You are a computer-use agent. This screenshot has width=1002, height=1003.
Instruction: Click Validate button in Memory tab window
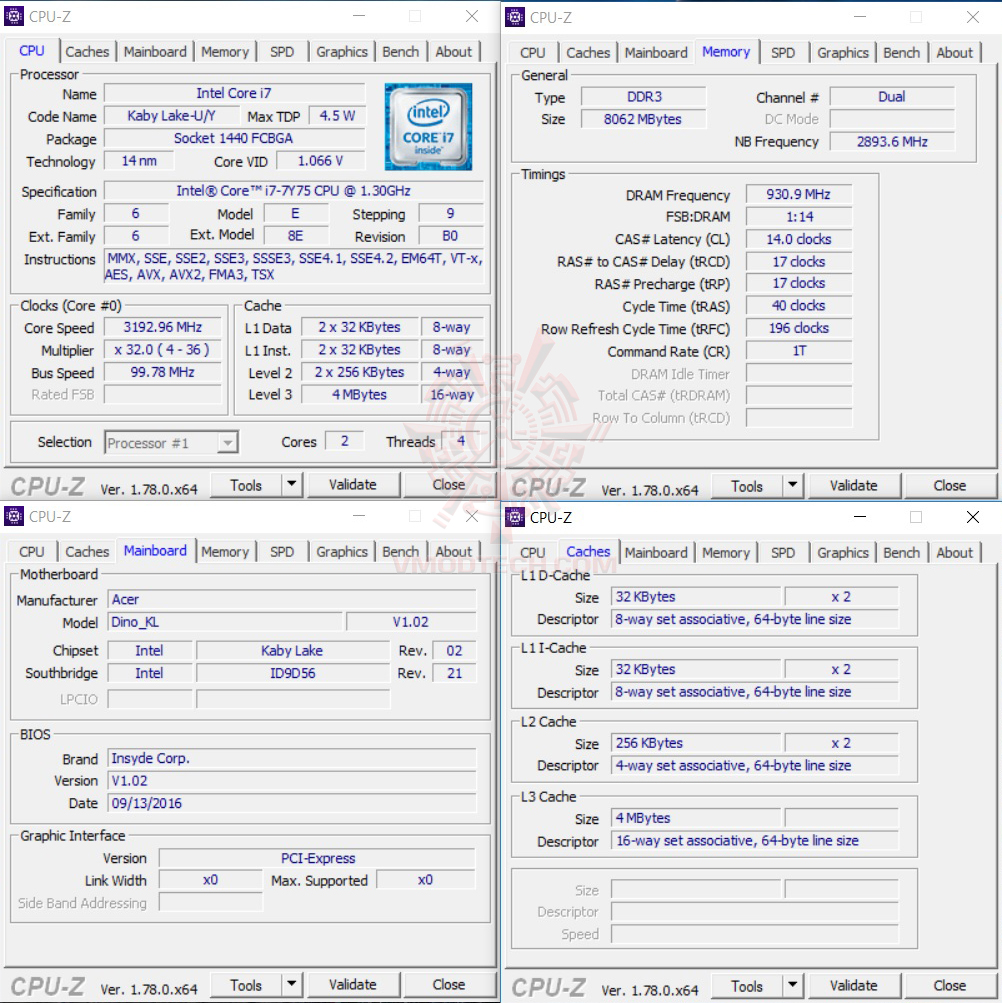click(854, 486)
